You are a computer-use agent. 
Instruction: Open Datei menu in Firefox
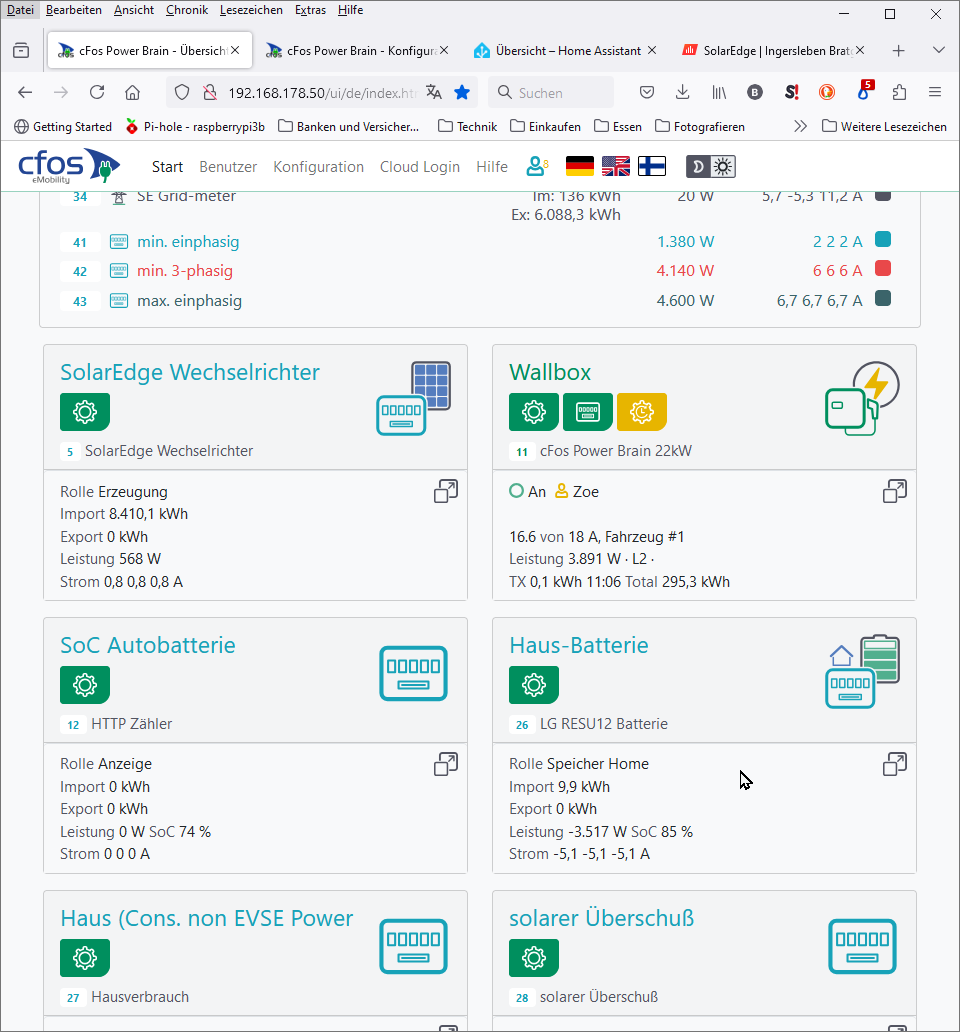point(20,10)
